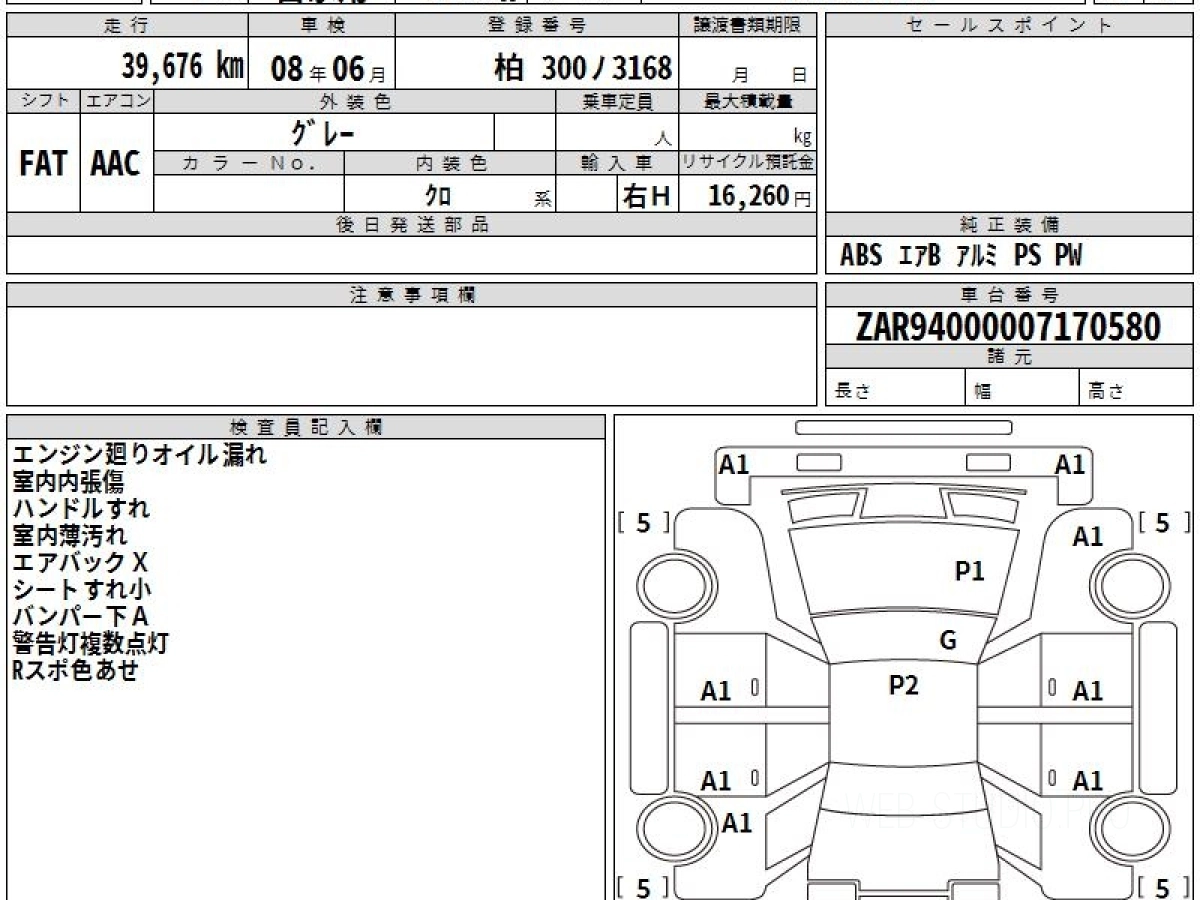Click the 純正装備 header

[1009, 225]
